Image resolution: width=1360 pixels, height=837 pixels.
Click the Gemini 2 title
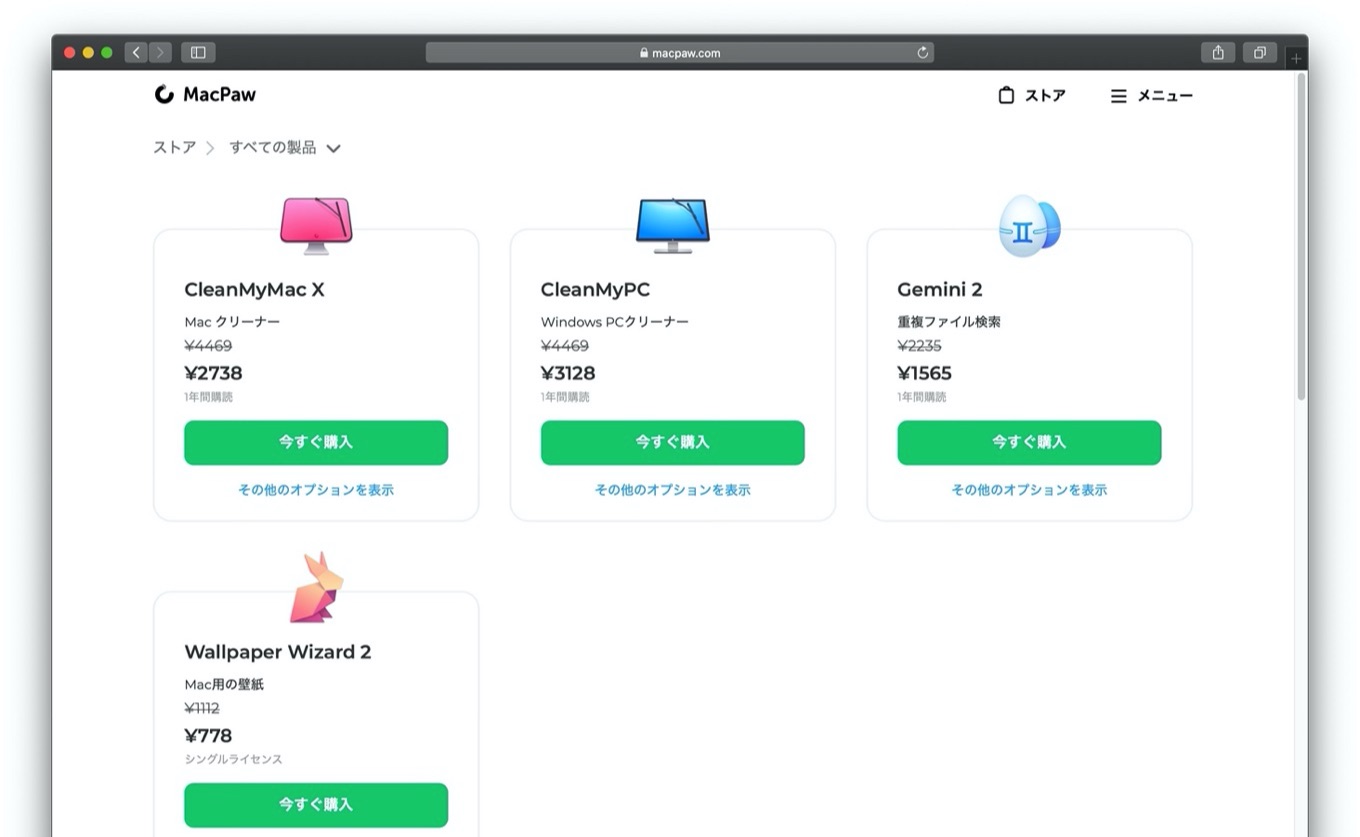940,290
